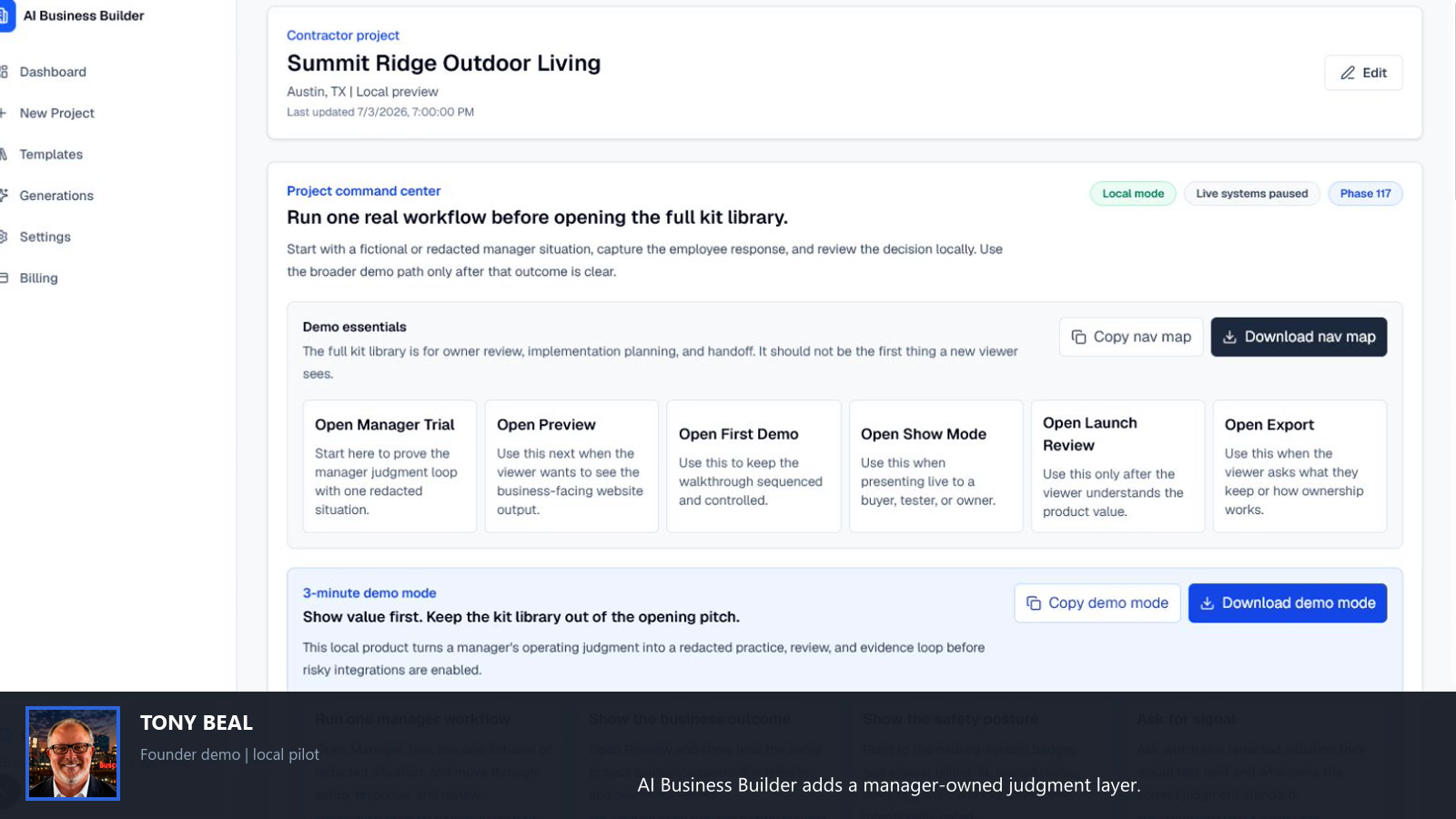1456x819 pixels.
Task: Click the 3-minute demo mode label
Action: [369, 593]
